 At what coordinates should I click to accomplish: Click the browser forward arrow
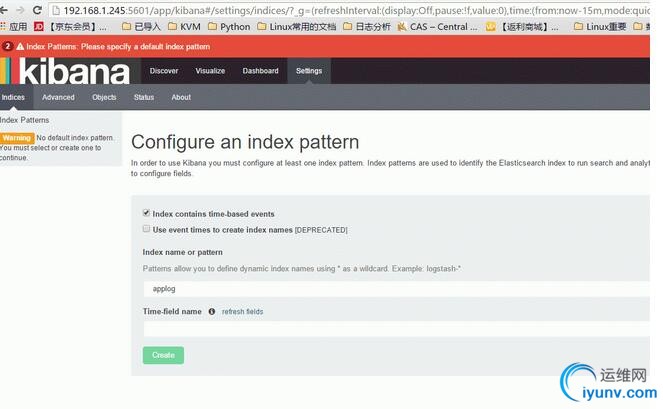(20, 10)
